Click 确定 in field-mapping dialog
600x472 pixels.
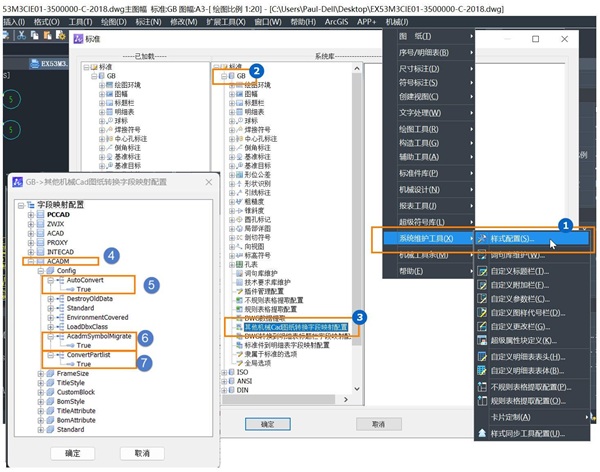[x=73, y=454]
